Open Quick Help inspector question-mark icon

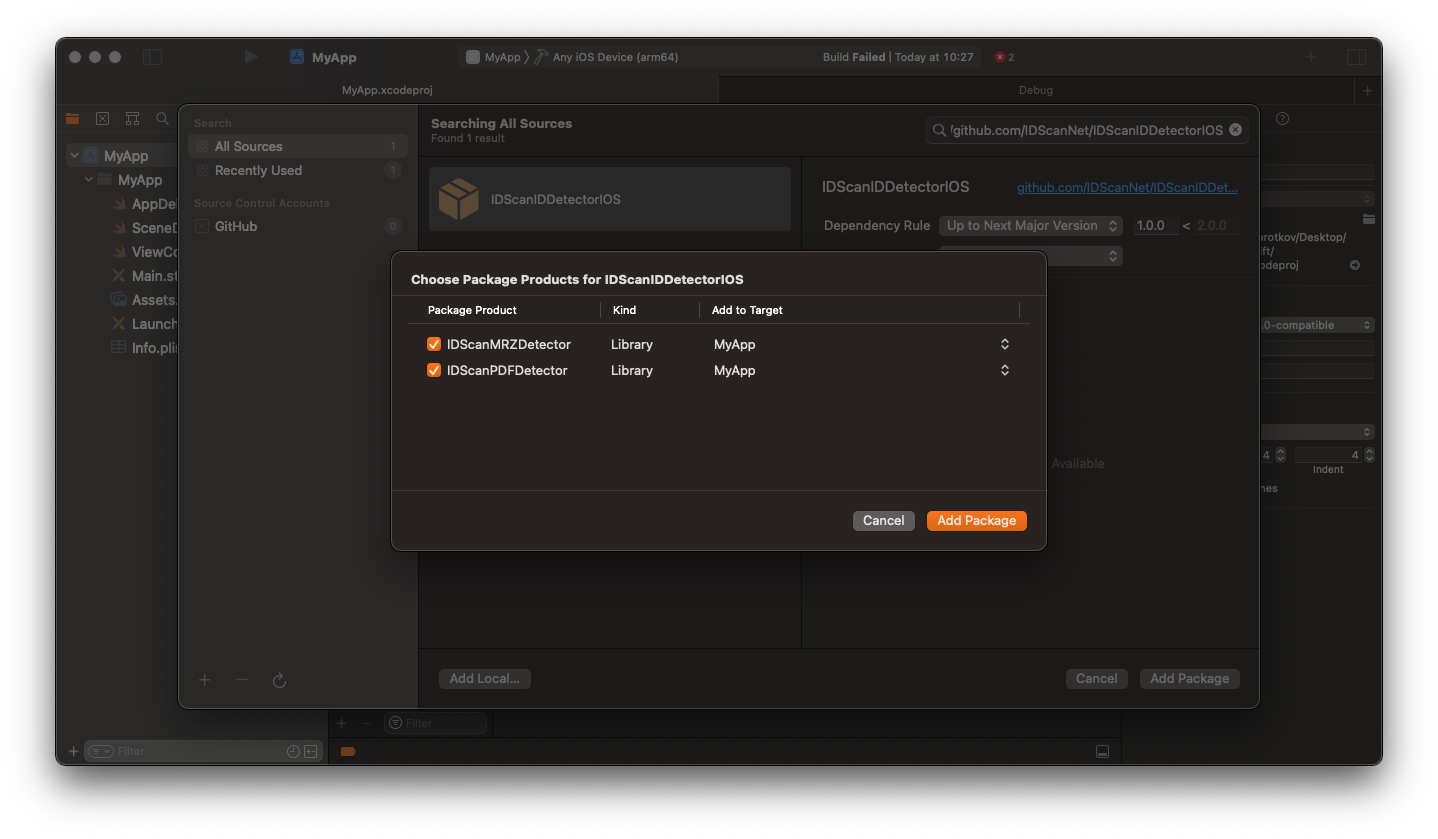click(x=1283, y=118)
